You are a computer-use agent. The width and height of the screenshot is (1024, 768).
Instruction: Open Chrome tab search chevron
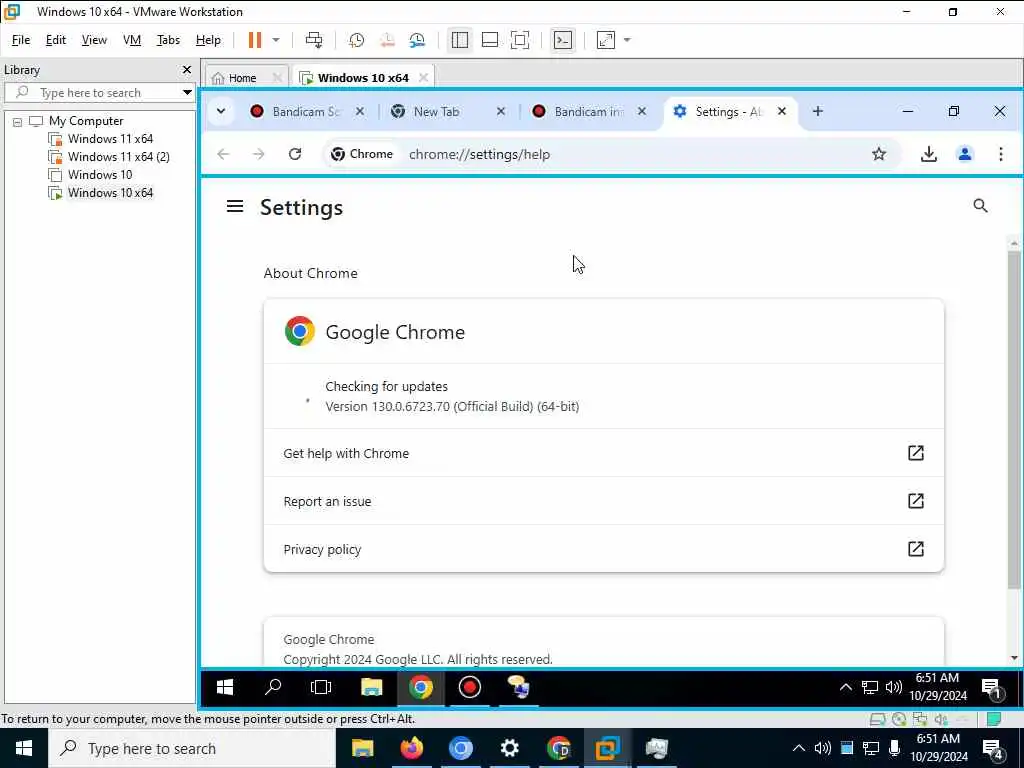coord(221,111)
